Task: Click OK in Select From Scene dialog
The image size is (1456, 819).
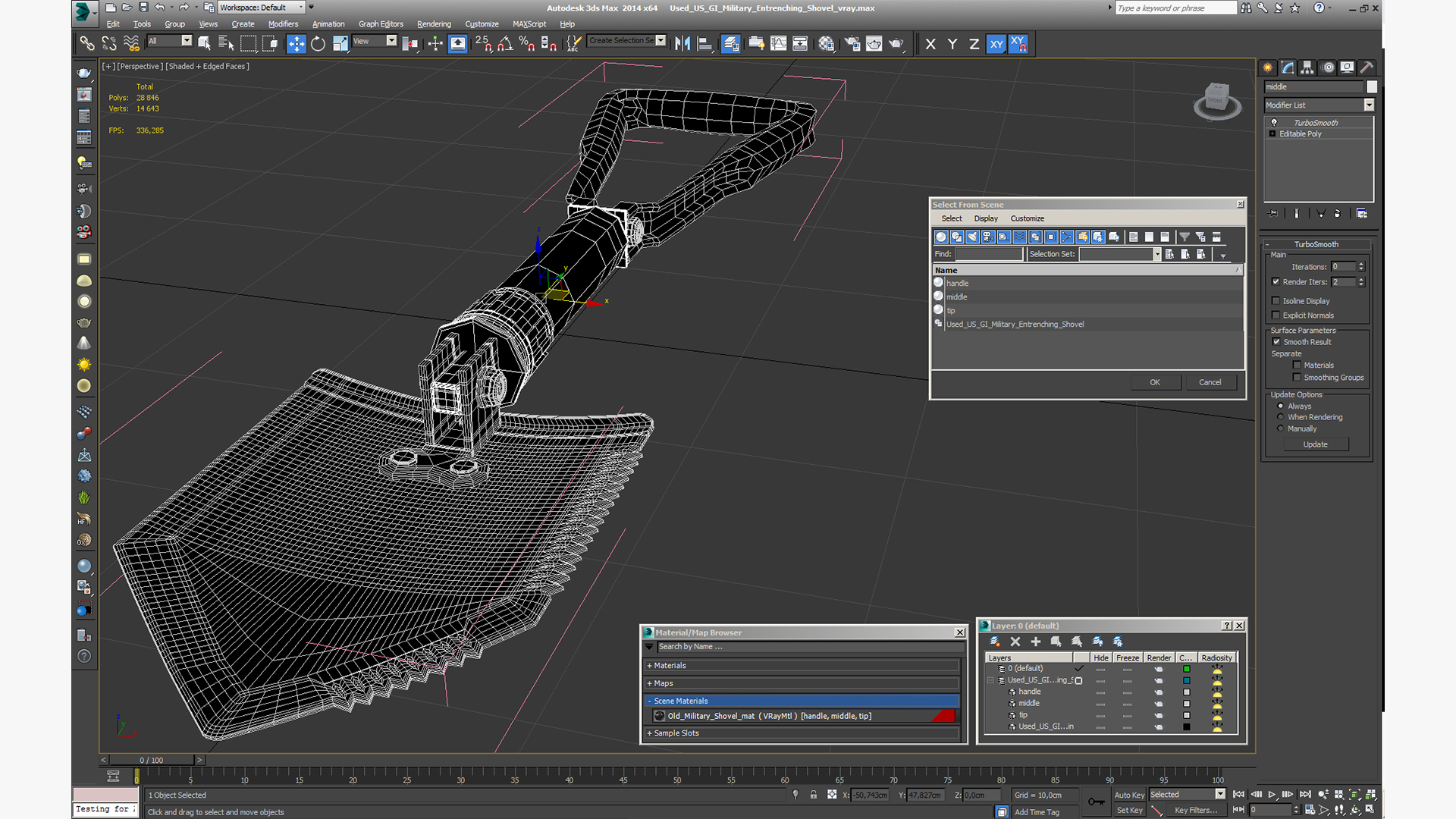Action: pyautogui.click(x=1155, y=382)
